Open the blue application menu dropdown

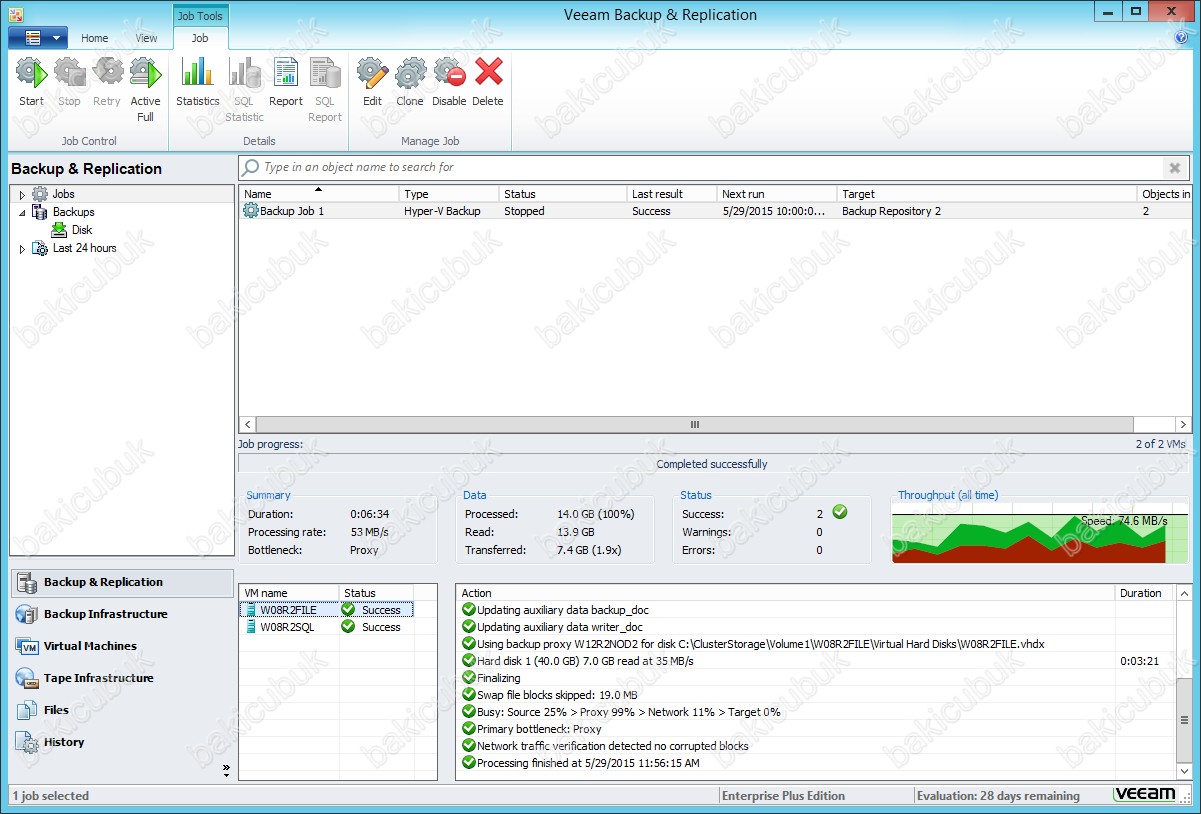38,38
